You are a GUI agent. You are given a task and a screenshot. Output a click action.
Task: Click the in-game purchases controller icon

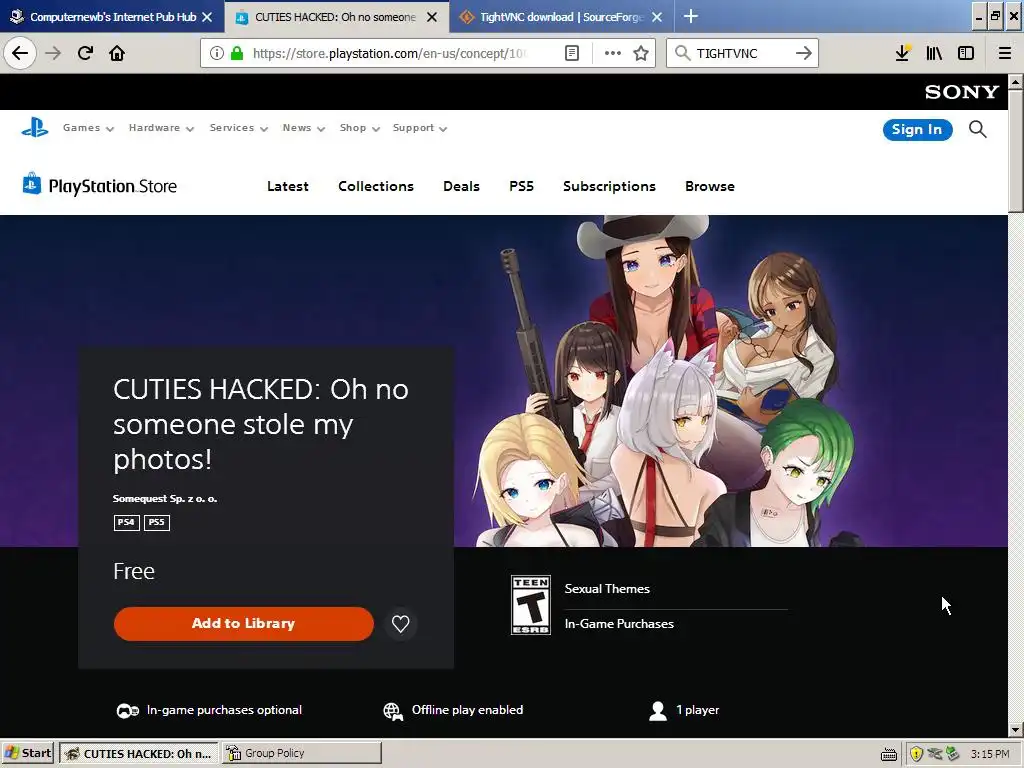coord(127,711)
